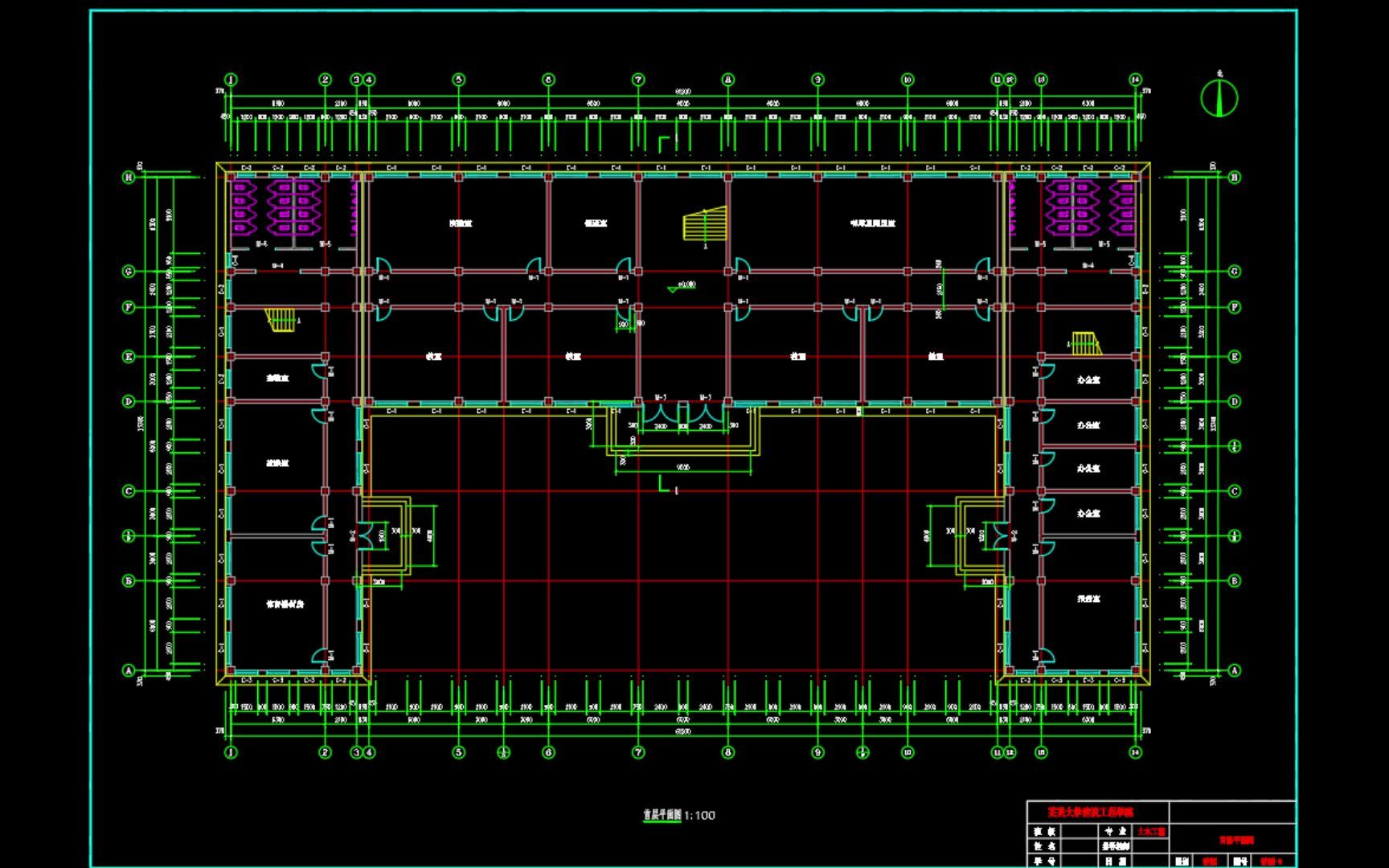Select grid axis bubble 1 above the plan
Screen dimensions: 1389x868
(x=231, y=80)
